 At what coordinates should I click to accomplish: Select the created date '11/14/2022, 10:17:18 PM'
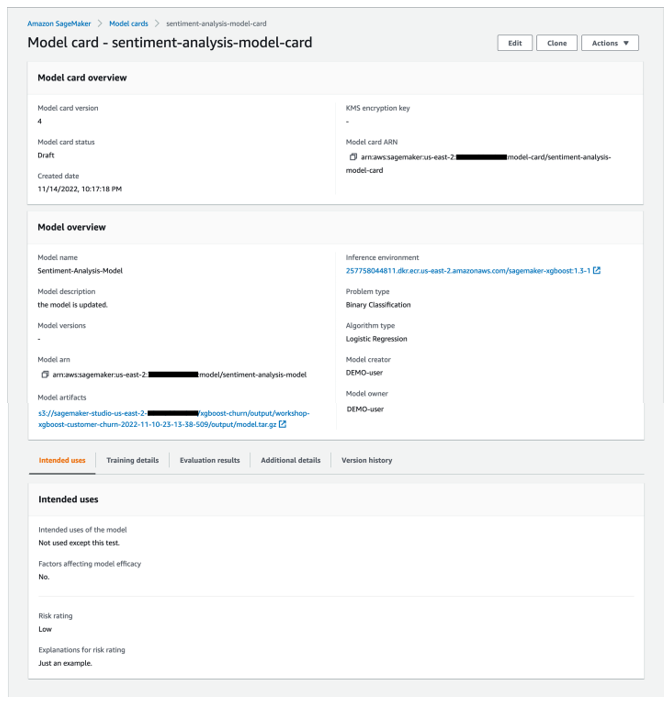click(x=80, y=189)
